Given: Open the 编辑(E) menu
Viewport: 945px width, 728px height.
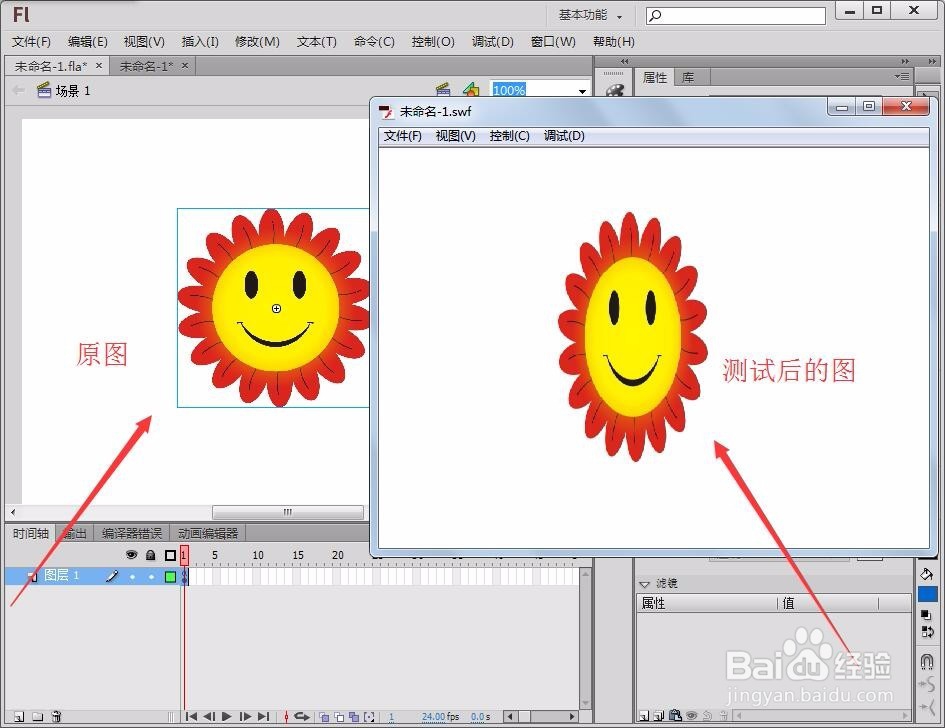Looking at the screenshot, I should pos(87,42).
